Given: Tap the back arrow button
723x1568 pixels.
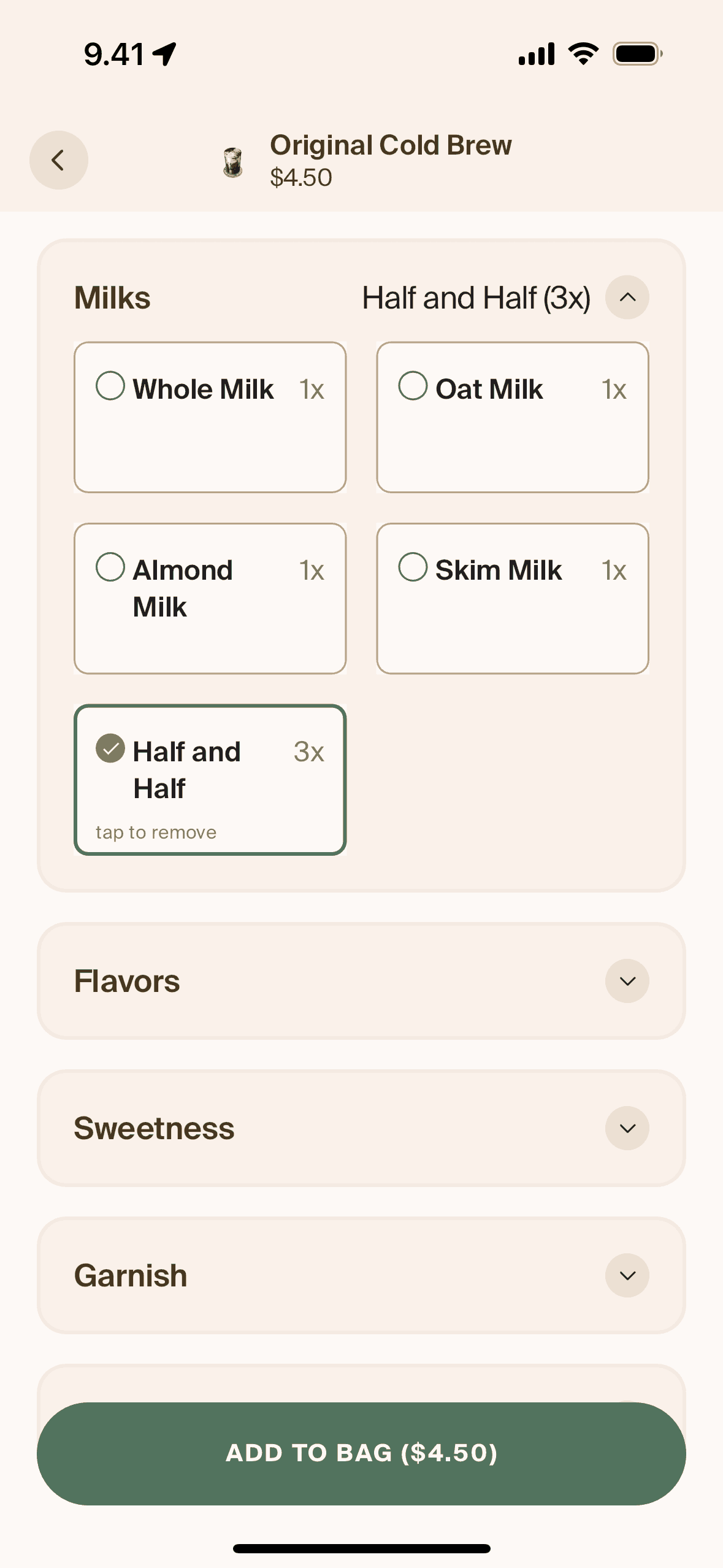Looking at the screenshot, I should (58, 160).
